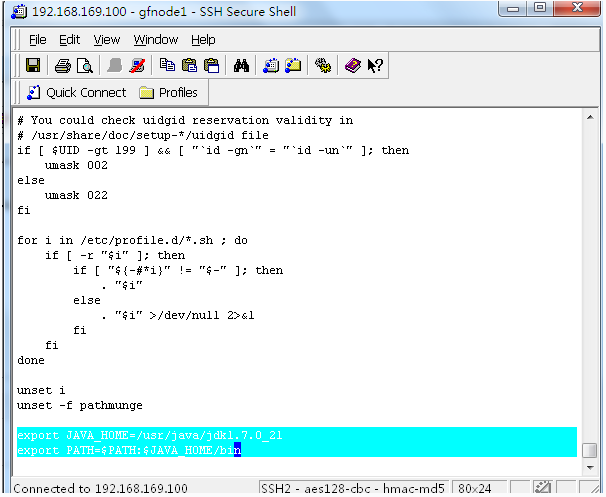The height and width of the screenshot is (497, 606).
Task: Click the Disconnect toolbar icon
Action: tap(137, 65)
